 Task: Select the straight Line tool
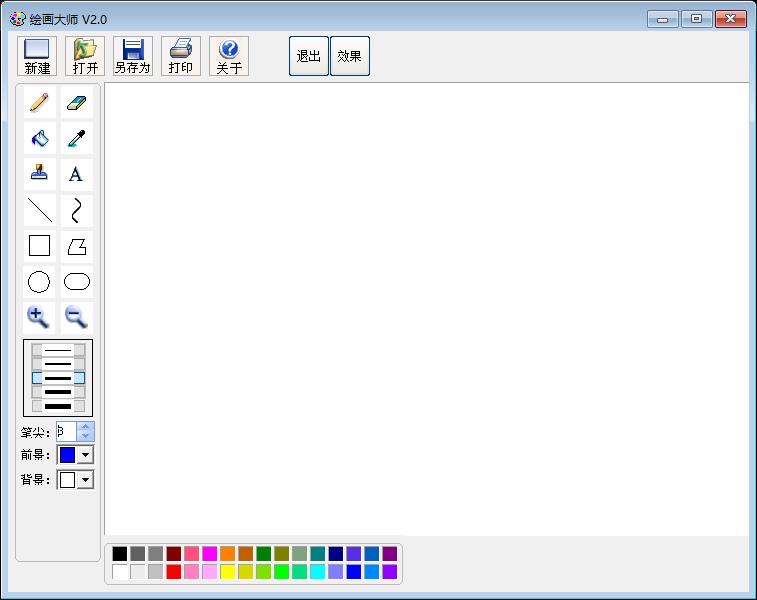click(x=40, y=210)
